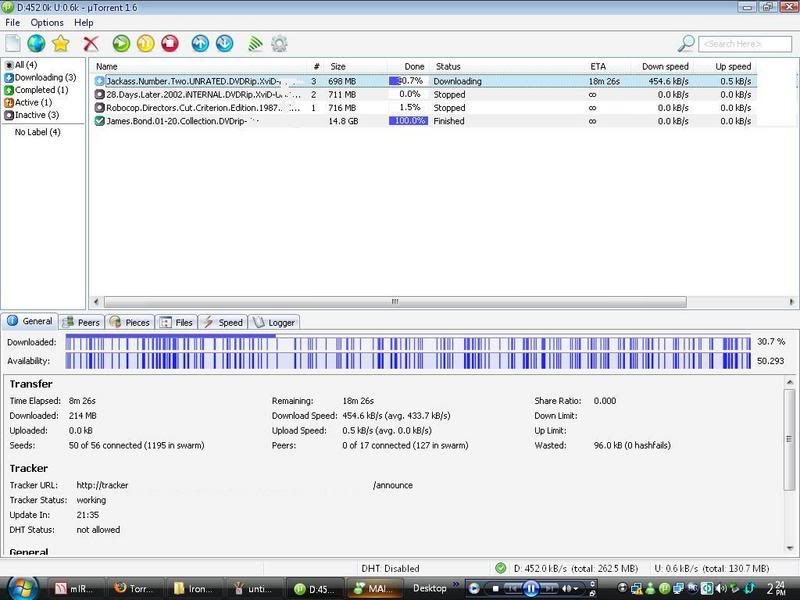Screen dimensions: 800x600
Task: Click the Add Torrent from URL globe icon
Action: (36, 44)
